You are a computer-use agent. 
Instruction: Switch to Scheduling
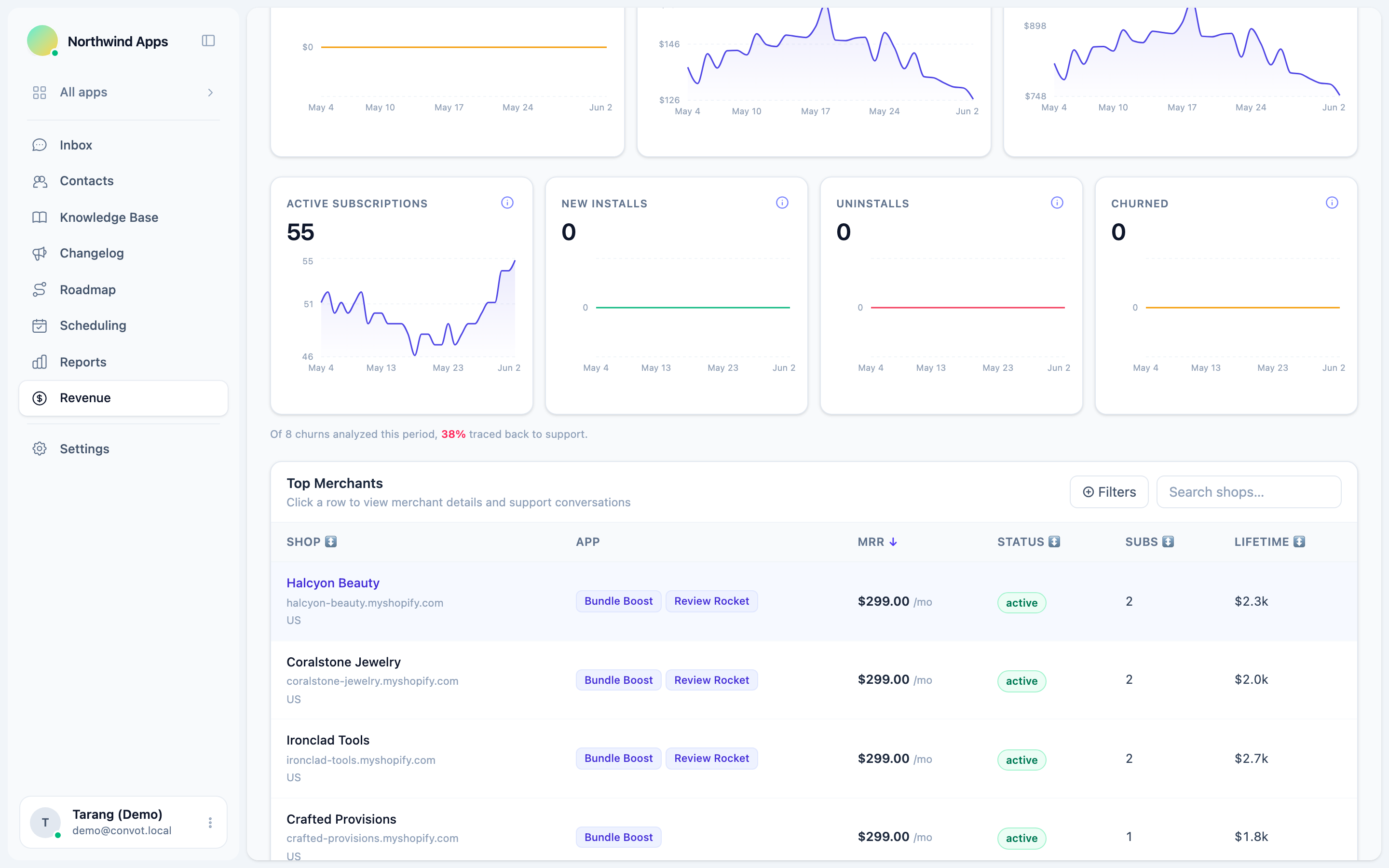pos(123,326)
